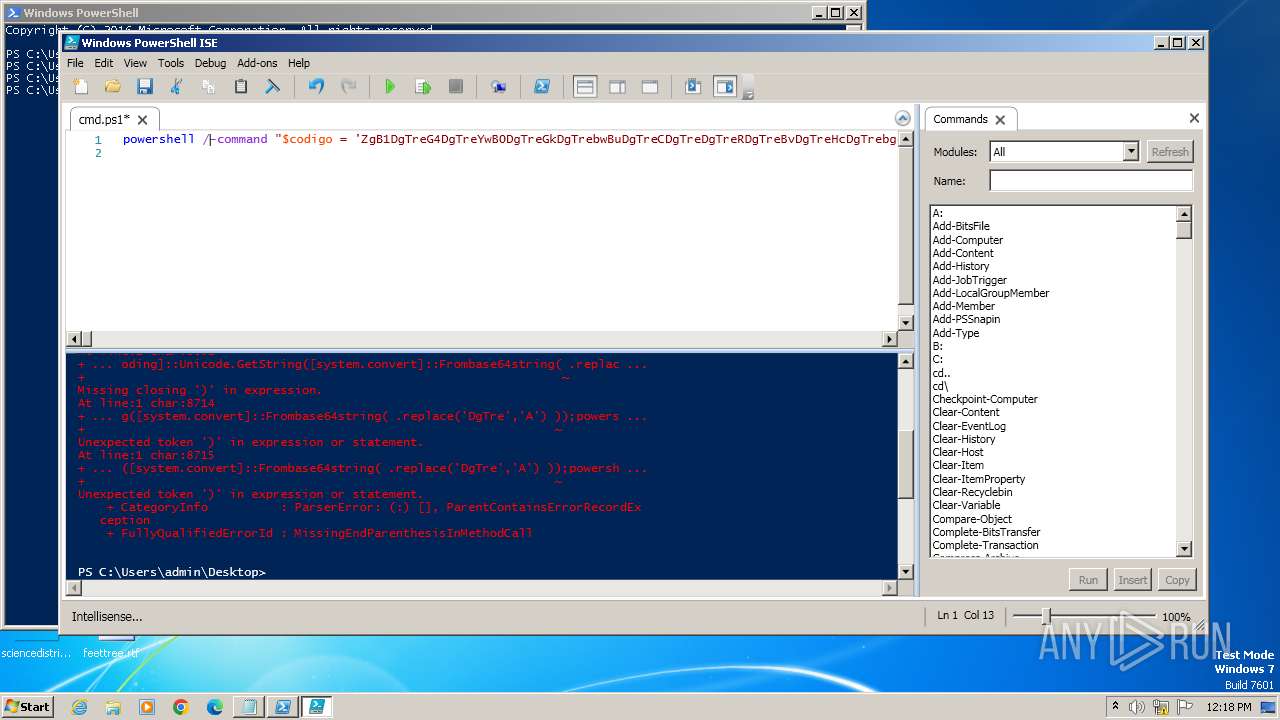The image size is (1280, 720).
Task: Open Microsoft Edge from the taskbar
Action: (x=215, y=707)
